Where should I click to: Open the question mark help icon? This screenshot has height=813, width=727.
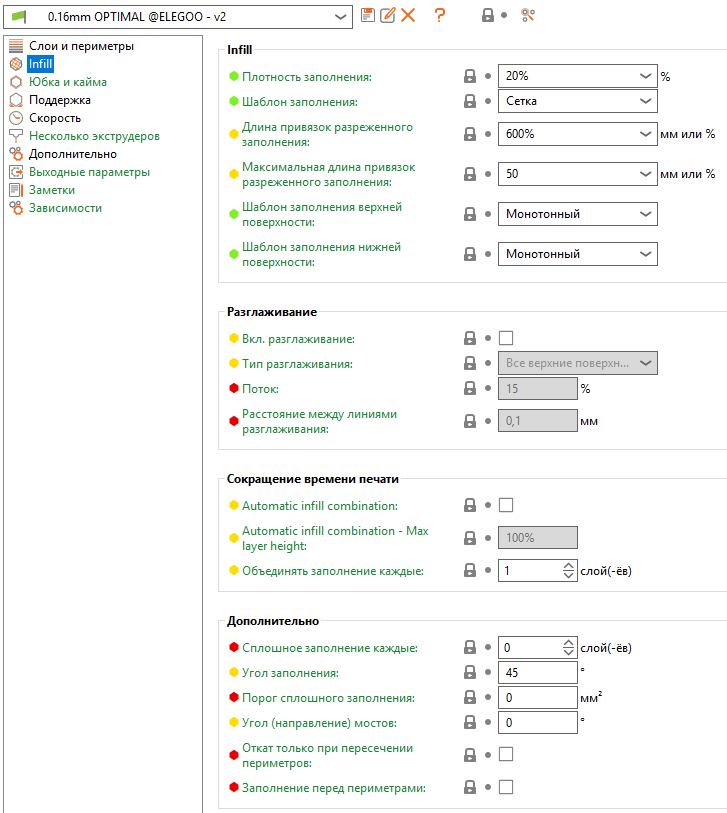(439, 15)
